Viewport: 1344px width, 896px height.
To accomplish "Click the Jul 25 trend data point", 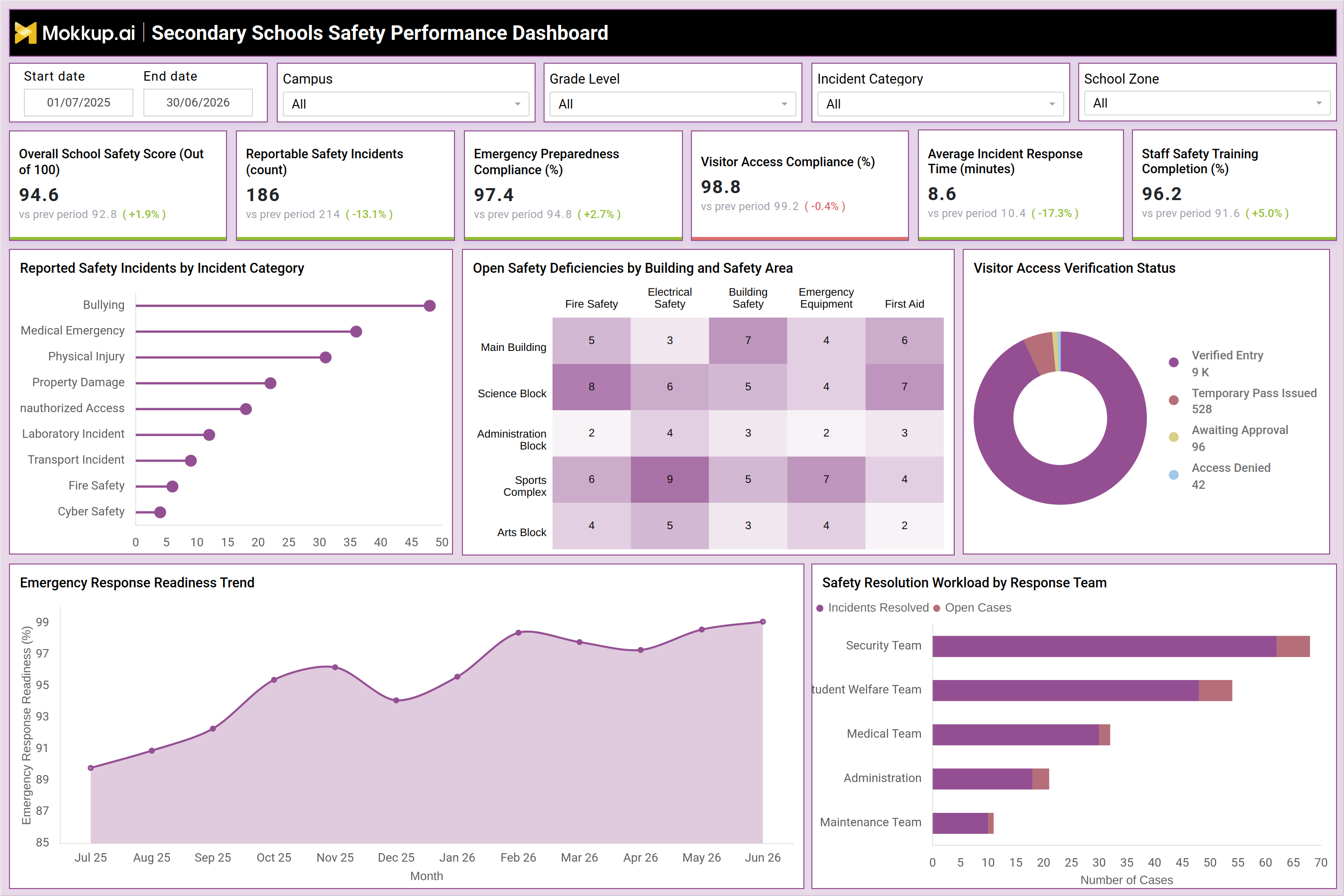I will coord(91,768).
